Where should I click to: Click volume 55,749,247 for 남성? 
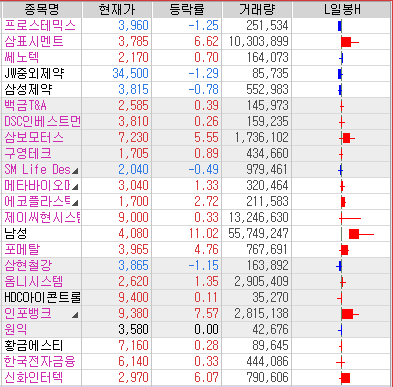click(x=258, y=234)
